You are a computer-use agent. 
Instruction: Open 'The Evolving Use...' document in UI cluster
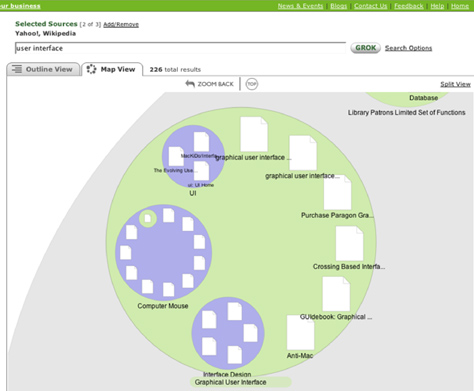pyautogui.click(x=176, y=156)
